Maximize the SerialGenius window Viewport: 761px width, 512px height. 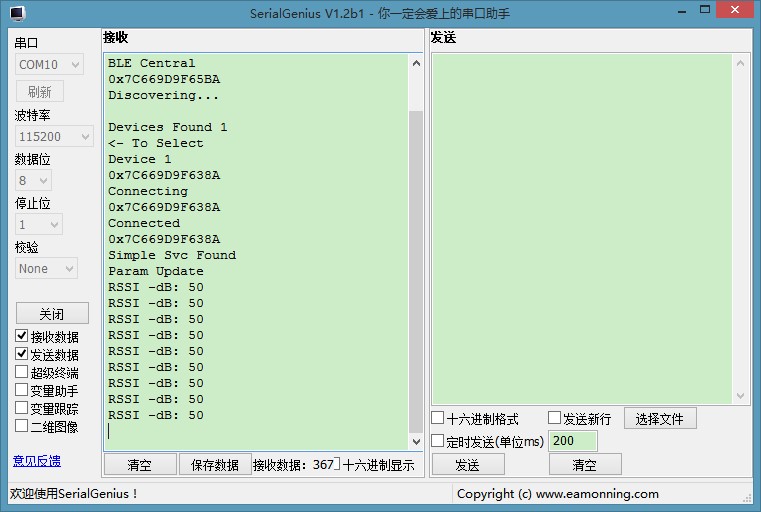click(x=705, y=10)
